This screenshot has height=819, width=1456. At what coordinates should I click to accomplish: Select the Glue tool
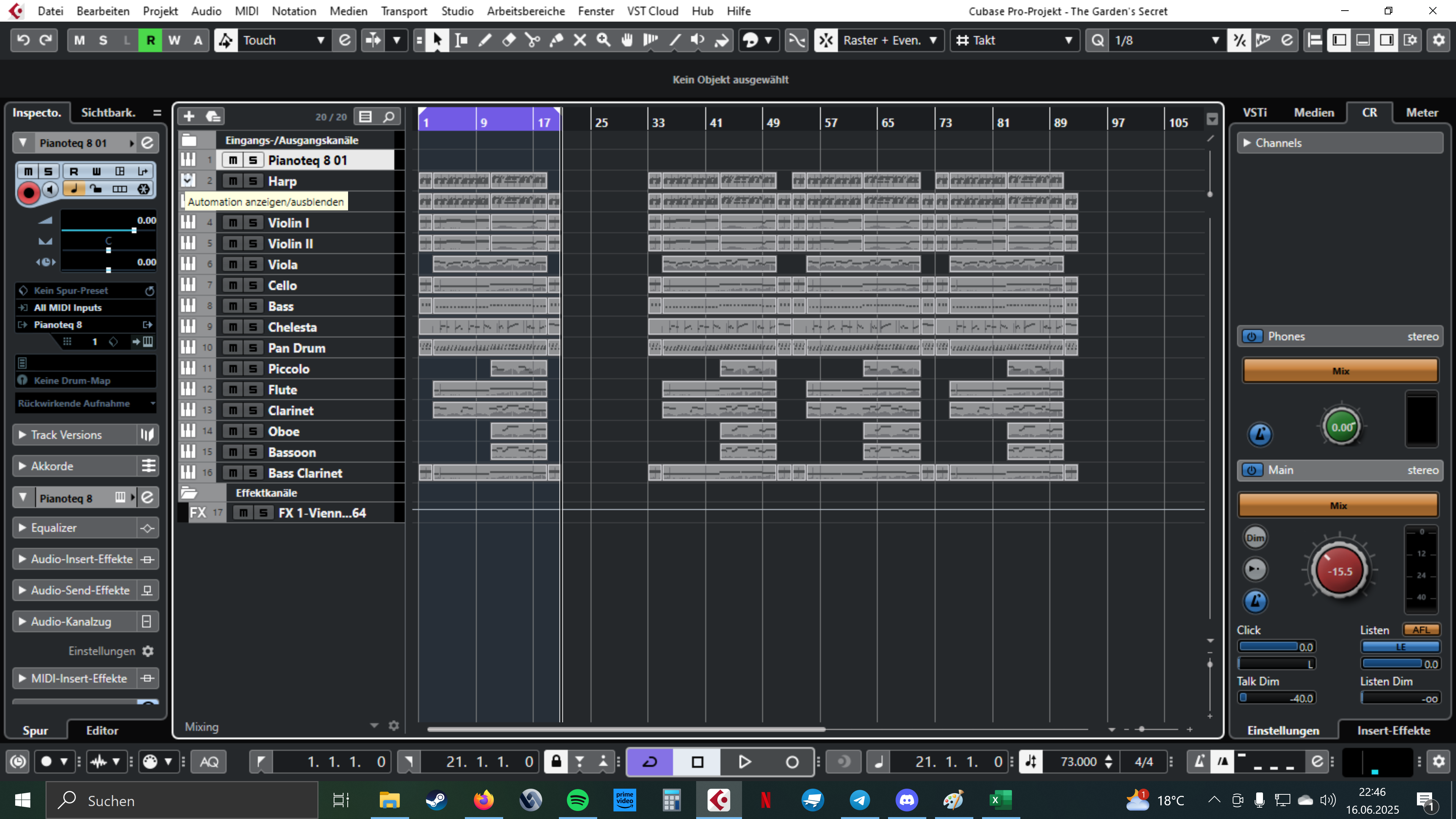(x=556, y=40)
